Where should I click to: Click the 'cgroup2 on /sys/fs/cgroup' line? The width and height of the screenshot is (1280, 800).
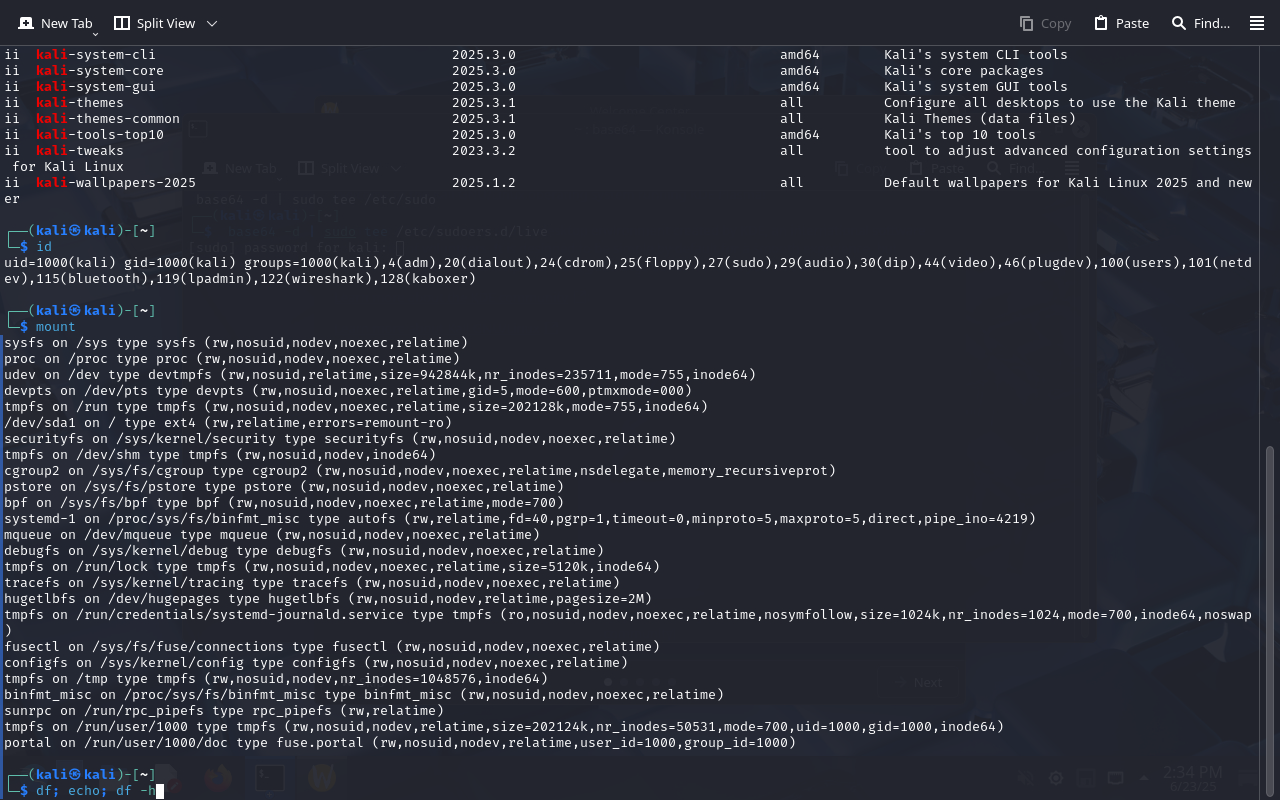tap(420, 471)
